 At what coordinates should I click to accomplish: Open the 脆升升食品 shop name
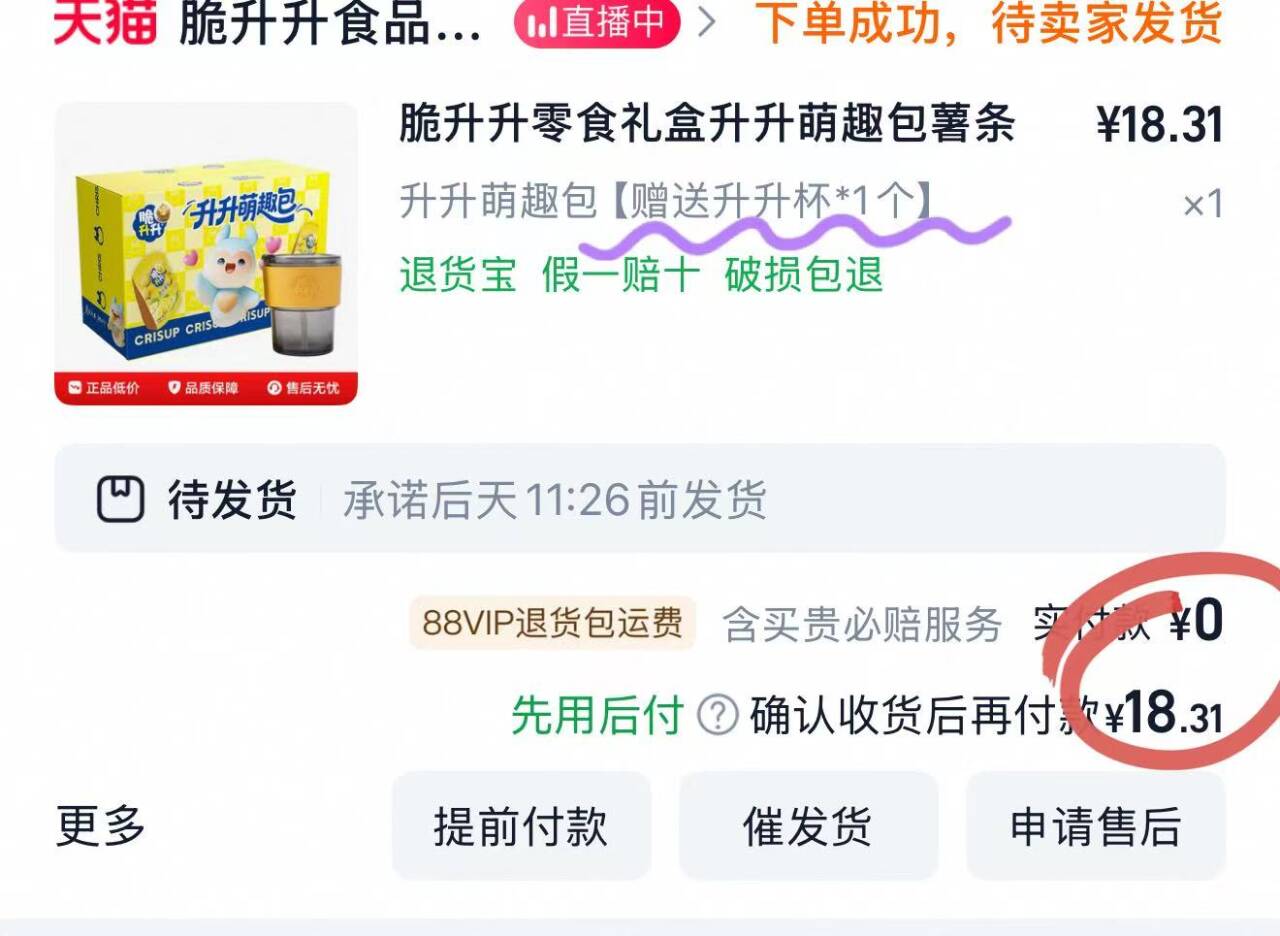point(329,24)
